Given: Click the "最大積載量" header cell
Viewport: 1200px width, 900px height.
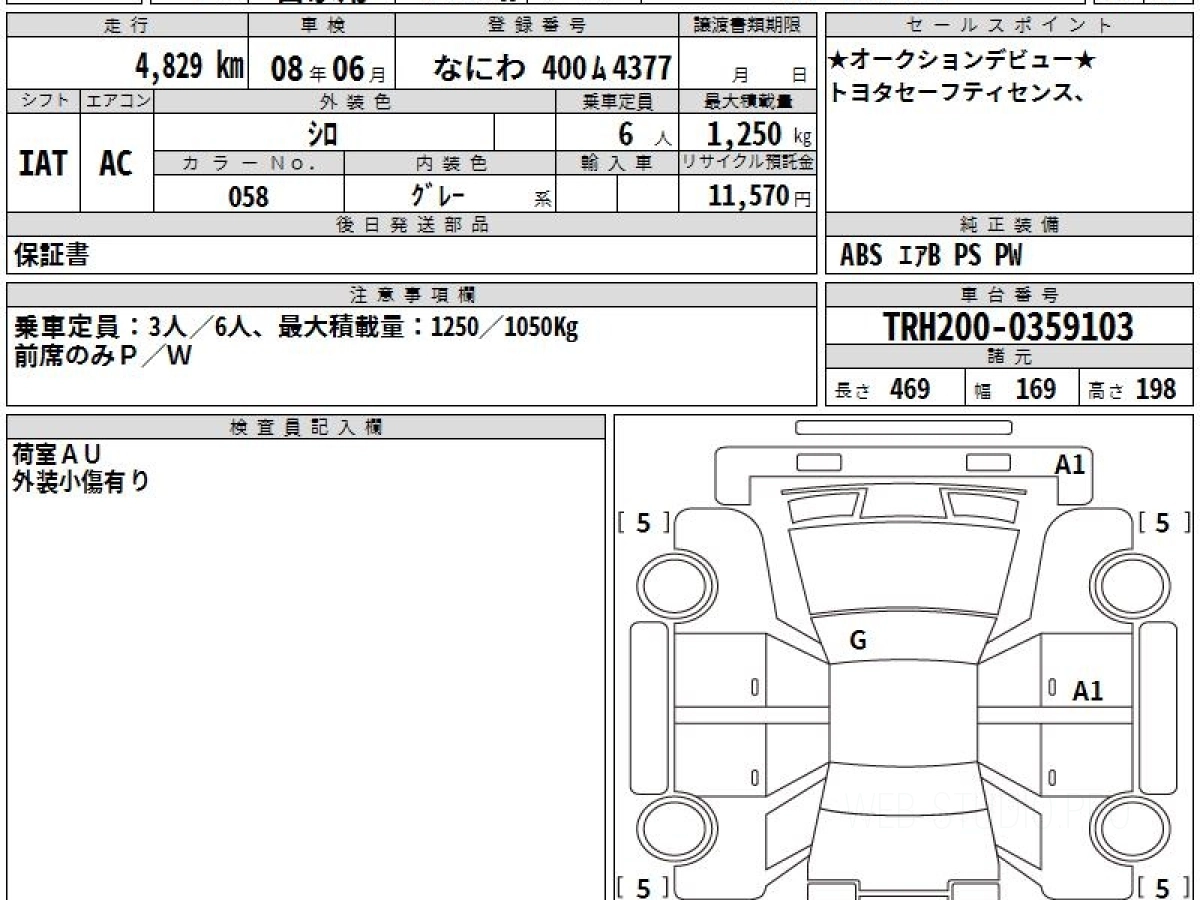Looking at the screenshot, I should (748, 101).
